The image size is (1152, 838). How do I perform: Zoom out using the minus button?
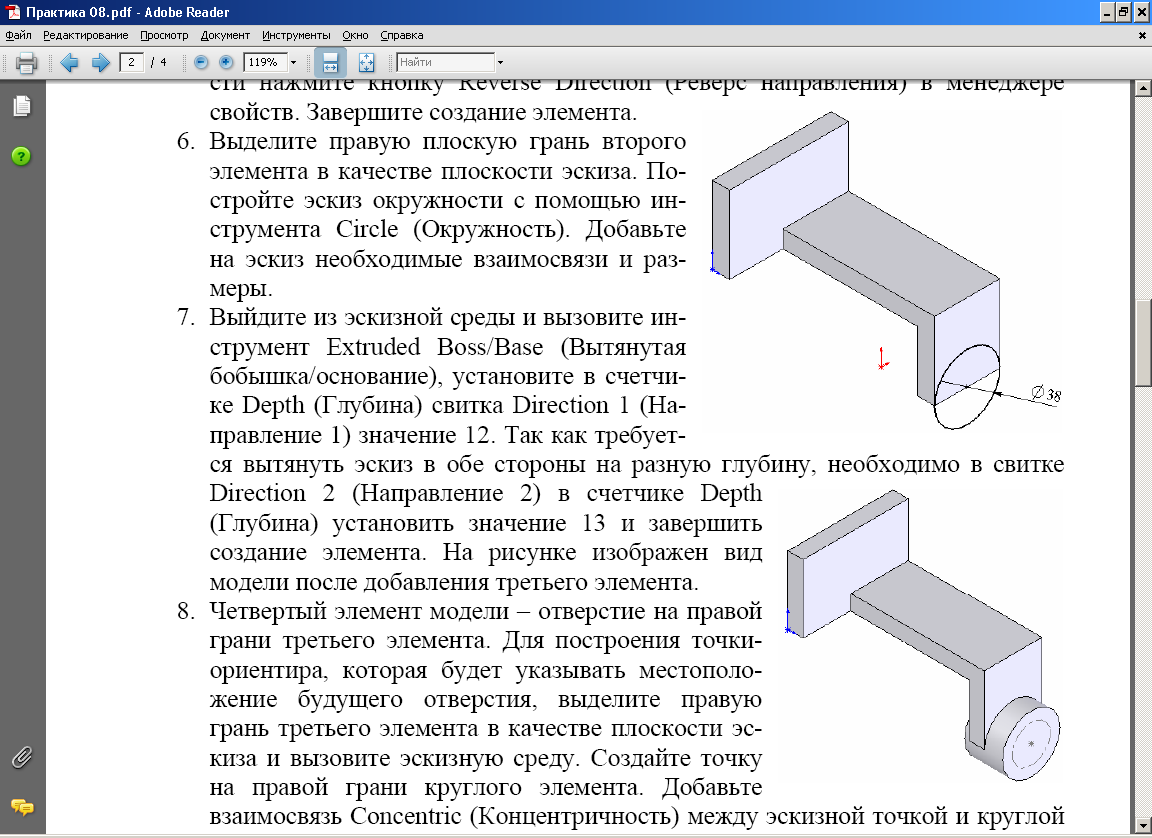coord(201,63)
